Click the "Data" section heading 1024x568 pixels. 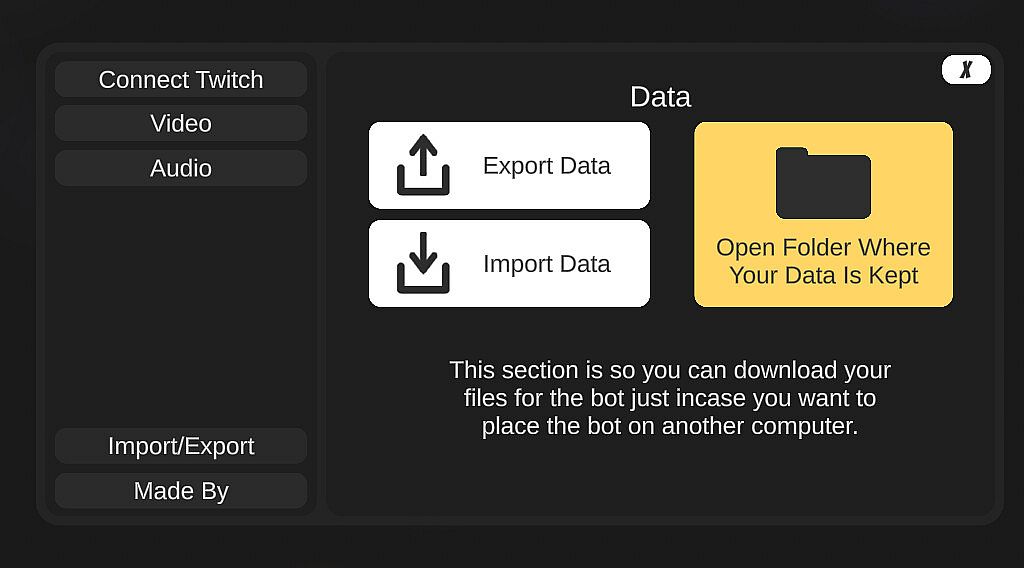(x=660, y=97)
